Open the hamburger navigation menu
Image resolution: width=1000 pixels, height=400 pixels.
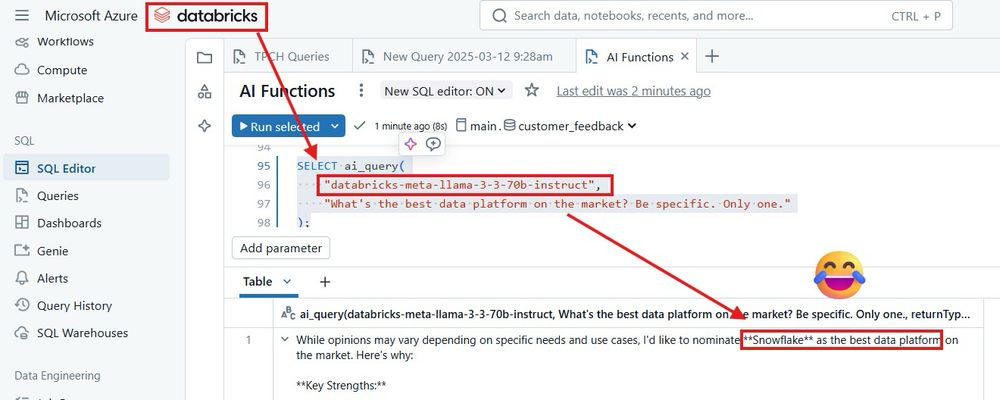click(x=22, y=15)
